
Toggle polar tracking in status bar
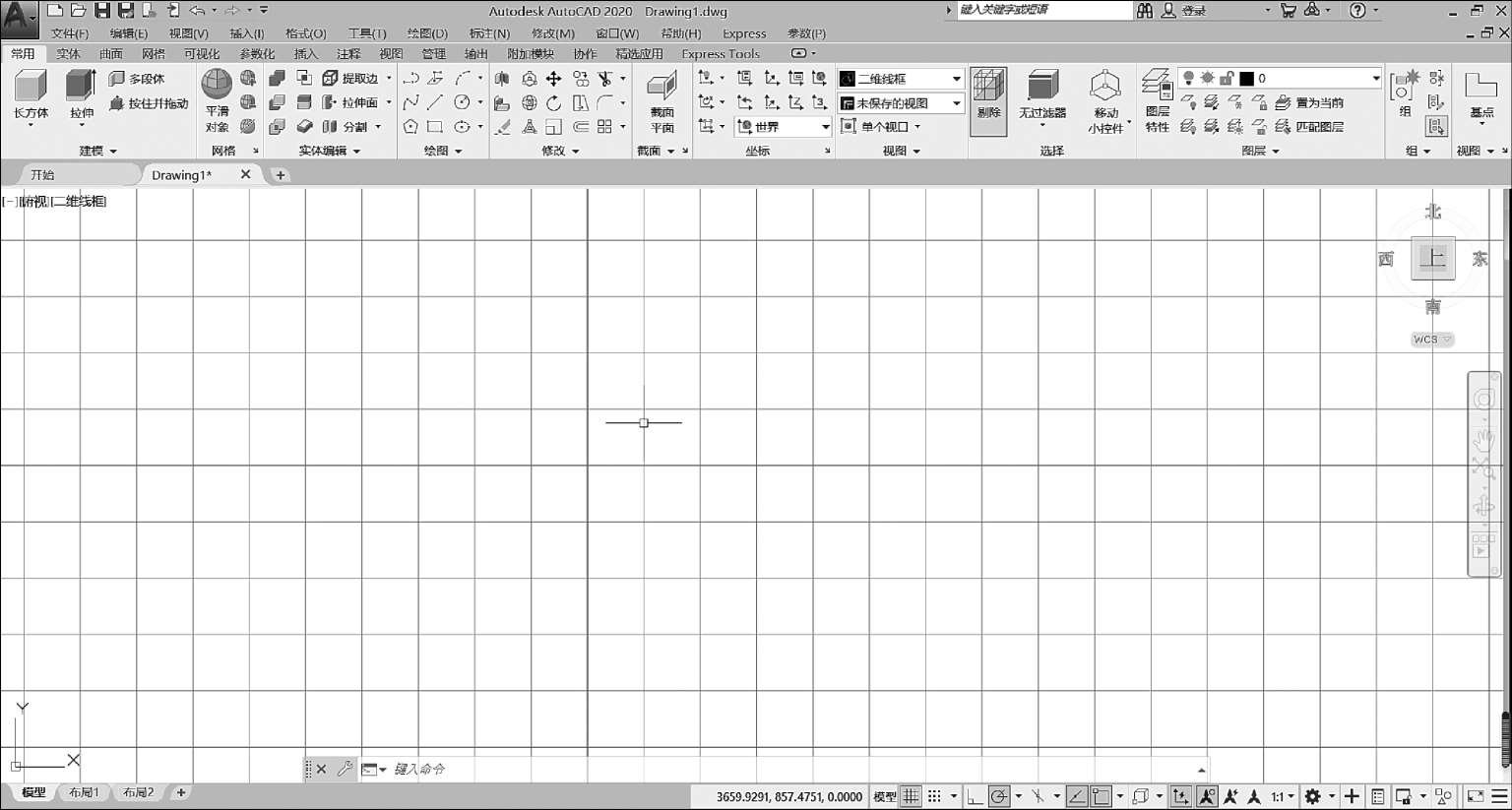tap(999, 796)
